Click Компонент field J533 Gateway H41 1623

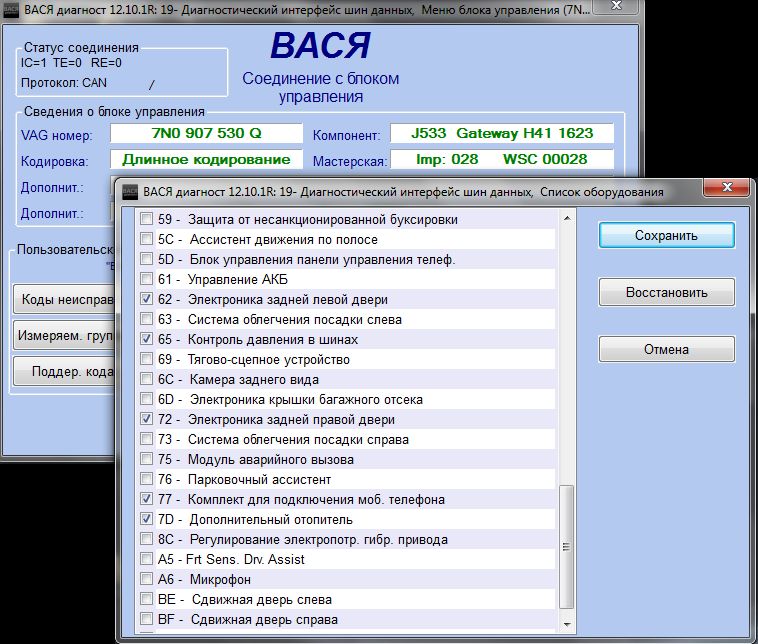pos(502,133)
